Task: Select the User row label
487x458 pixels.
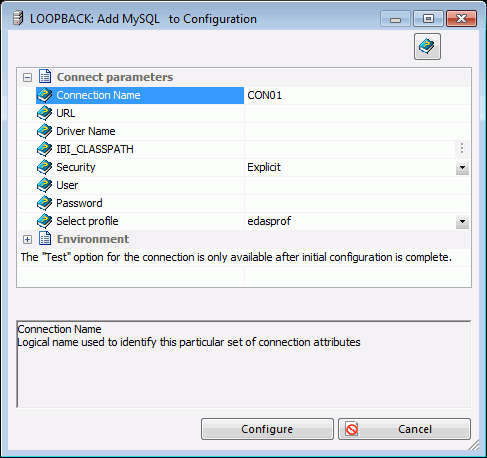Action: tap(67, 185)
